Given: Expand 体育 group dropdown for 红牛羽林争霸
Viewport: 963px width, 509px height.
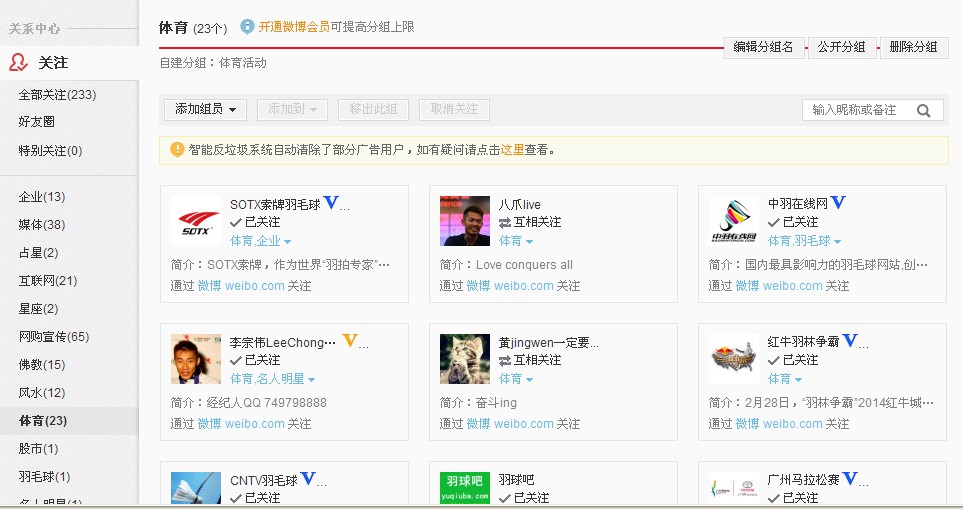Looking at the screenshot, I should [785, 379].
